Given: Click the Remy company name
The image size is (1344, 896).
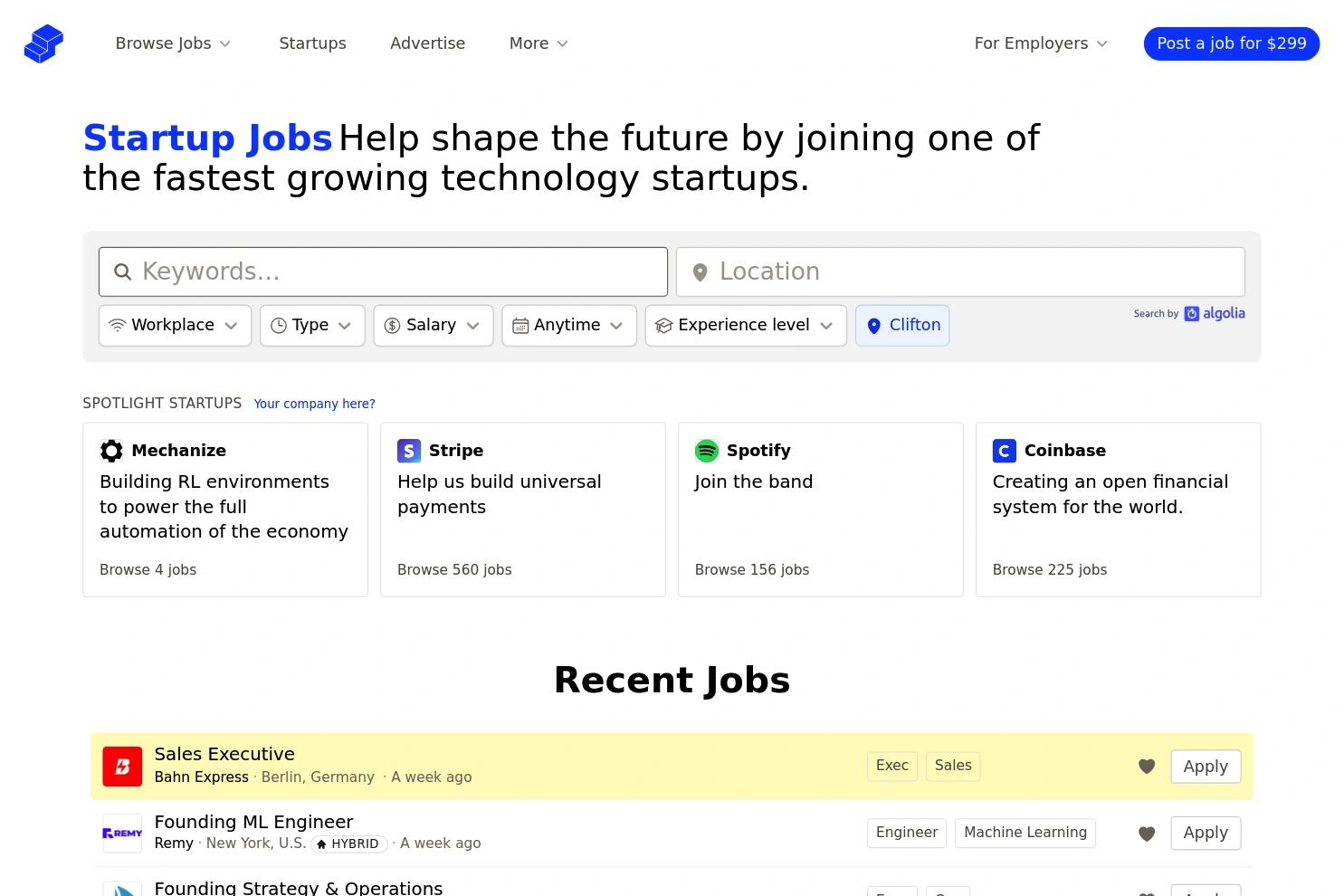Looking at the screenshot, I should (174, 844).
